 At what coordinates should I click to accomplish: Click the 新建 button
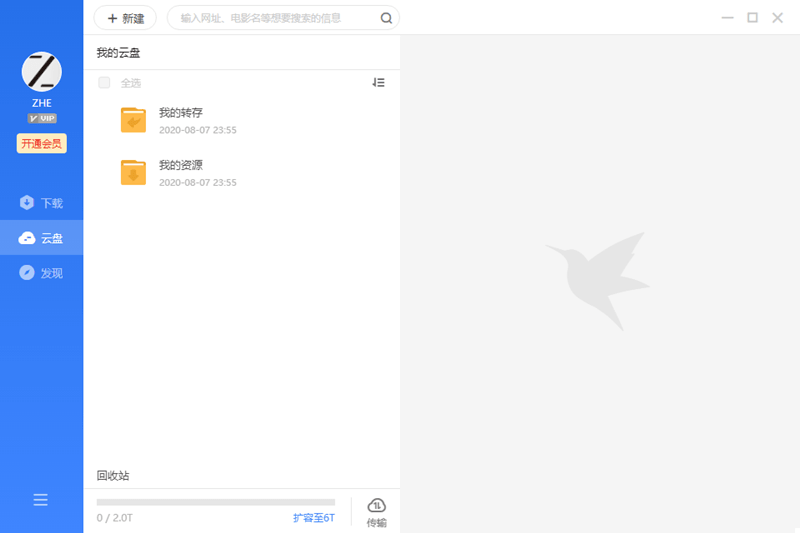coord(125,18)
